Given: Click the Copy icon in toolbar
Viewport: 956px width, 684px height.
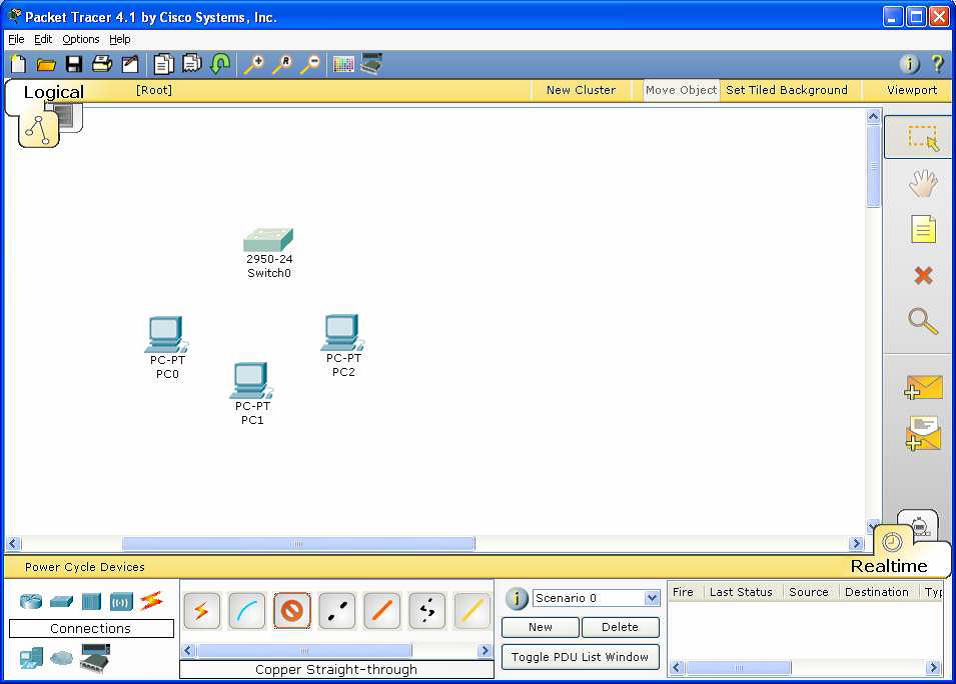Looking at the screenshot, I should click(163, 64).
